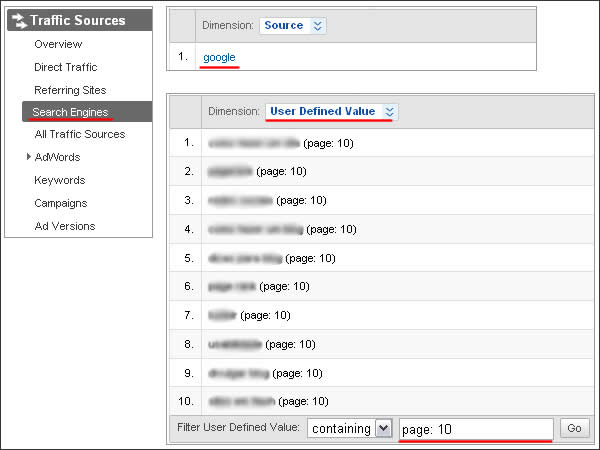The image size is (600, 450).
Task: Open the AdWords report
Action: 57,157
